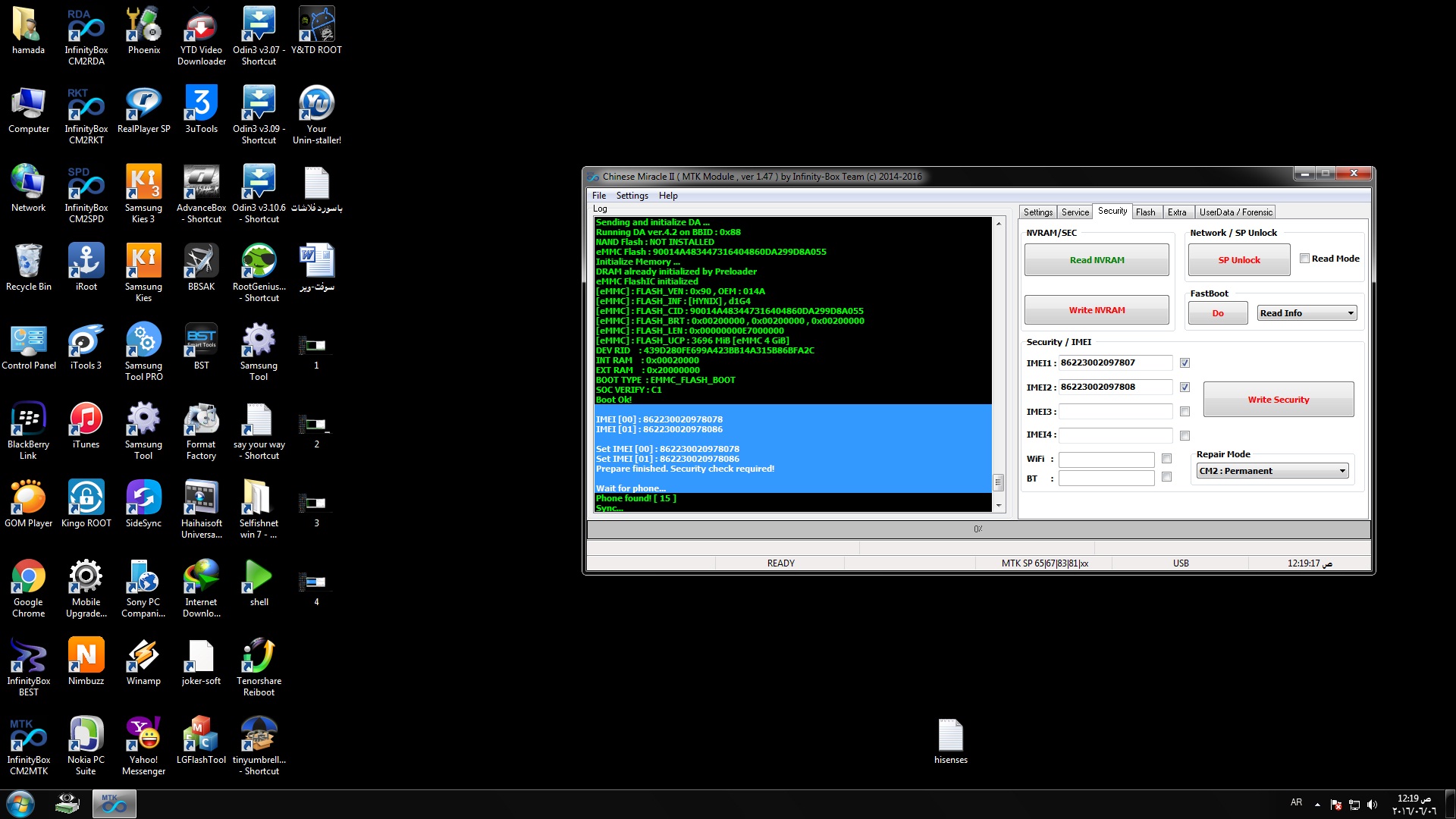Click the IMEI3 input field
This screenshot has height=819, width=1456.
tap(1116, 412)
